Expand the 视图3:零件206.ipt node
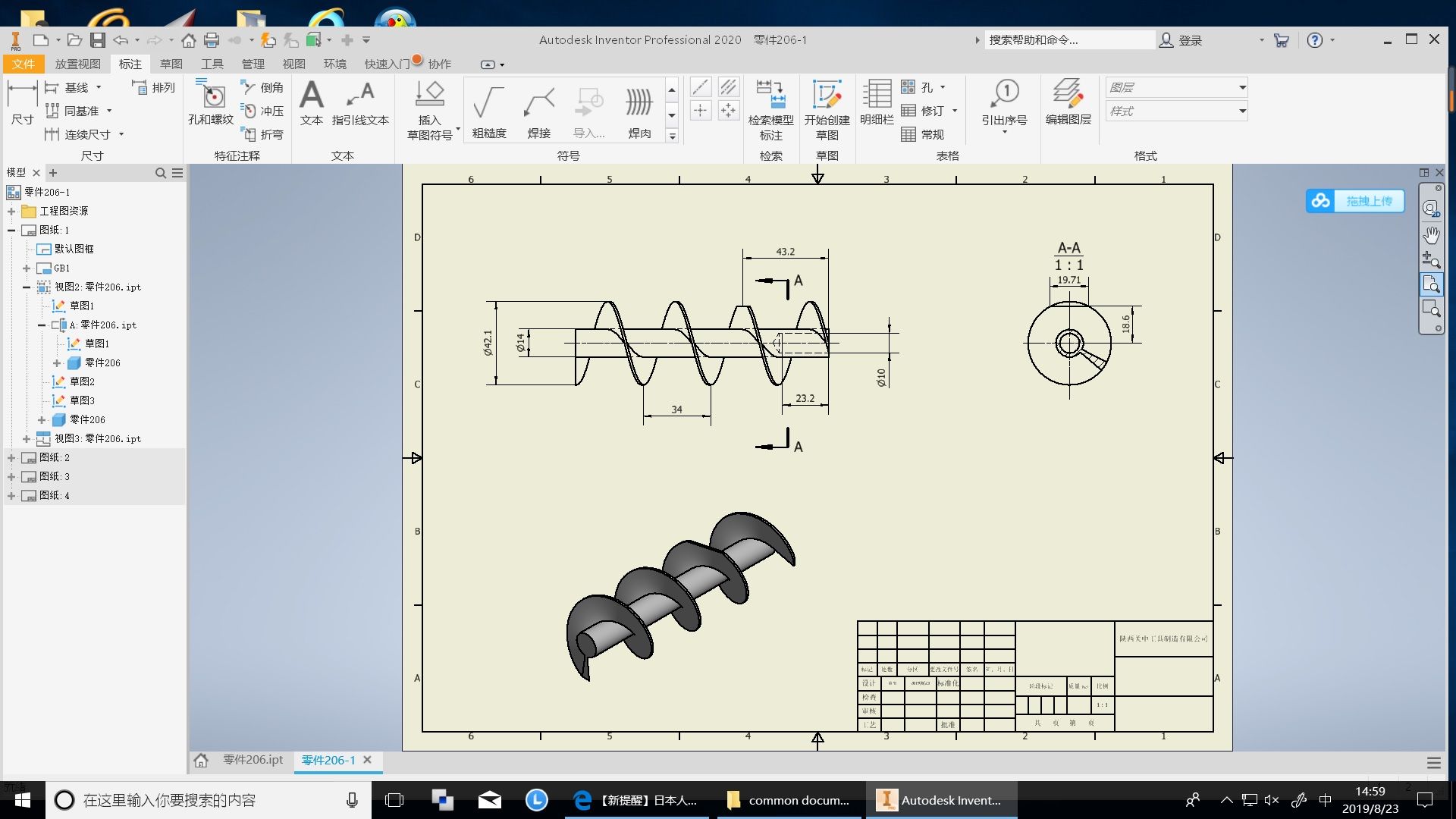The height and width of the screenshot is (819, 1456). pyautogui.click(x=27, y=438)
